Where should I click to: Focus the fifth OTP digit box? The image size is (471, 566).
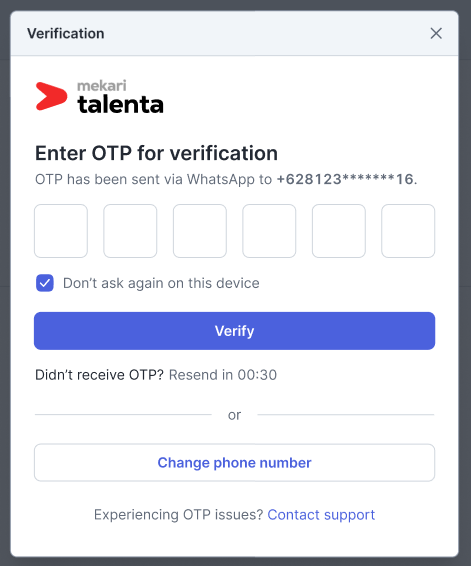(x=339, y=231)
